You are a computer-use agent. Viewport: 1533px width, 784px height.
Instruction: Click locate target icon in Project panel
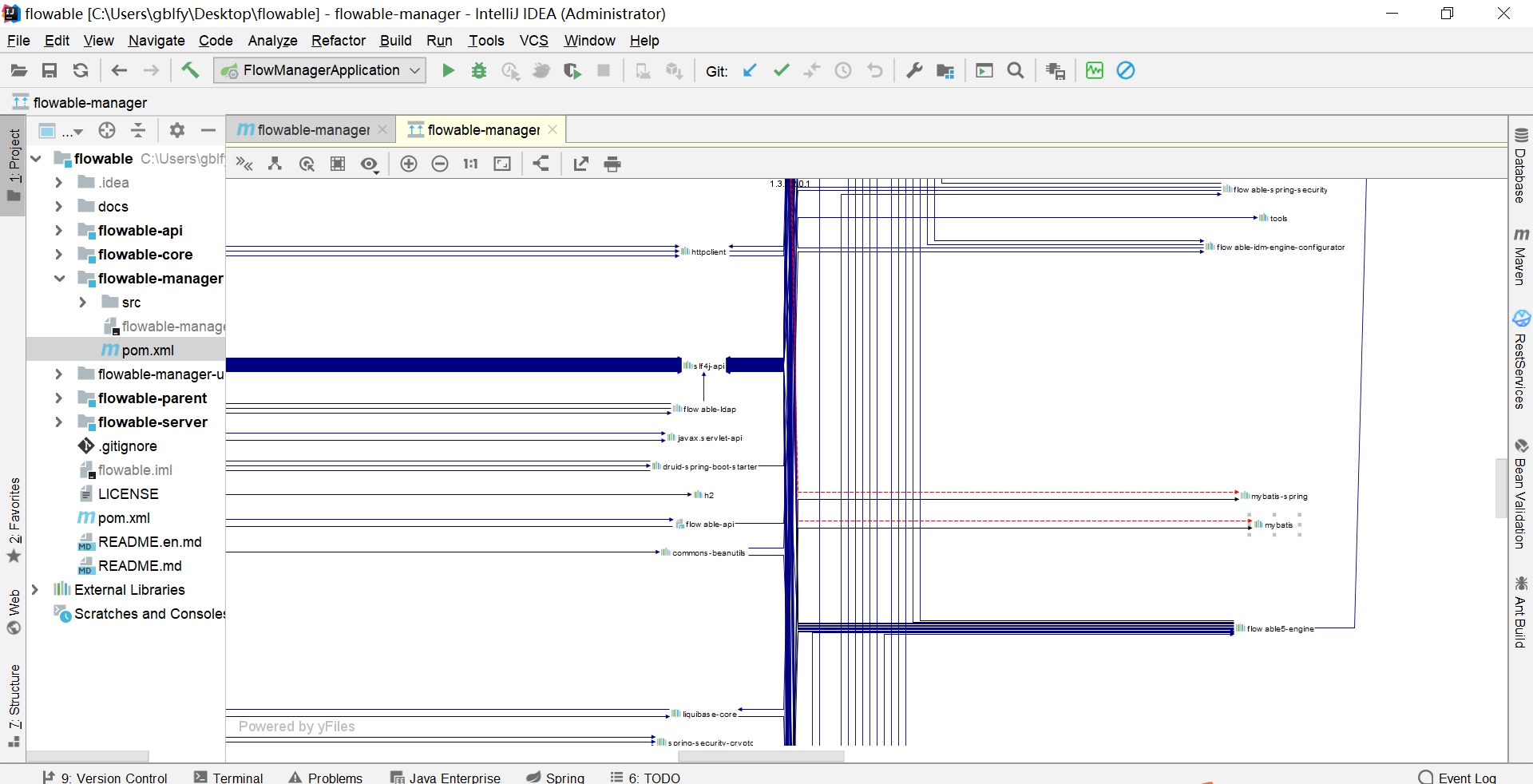pyautogui.click(x=107, y=130)
